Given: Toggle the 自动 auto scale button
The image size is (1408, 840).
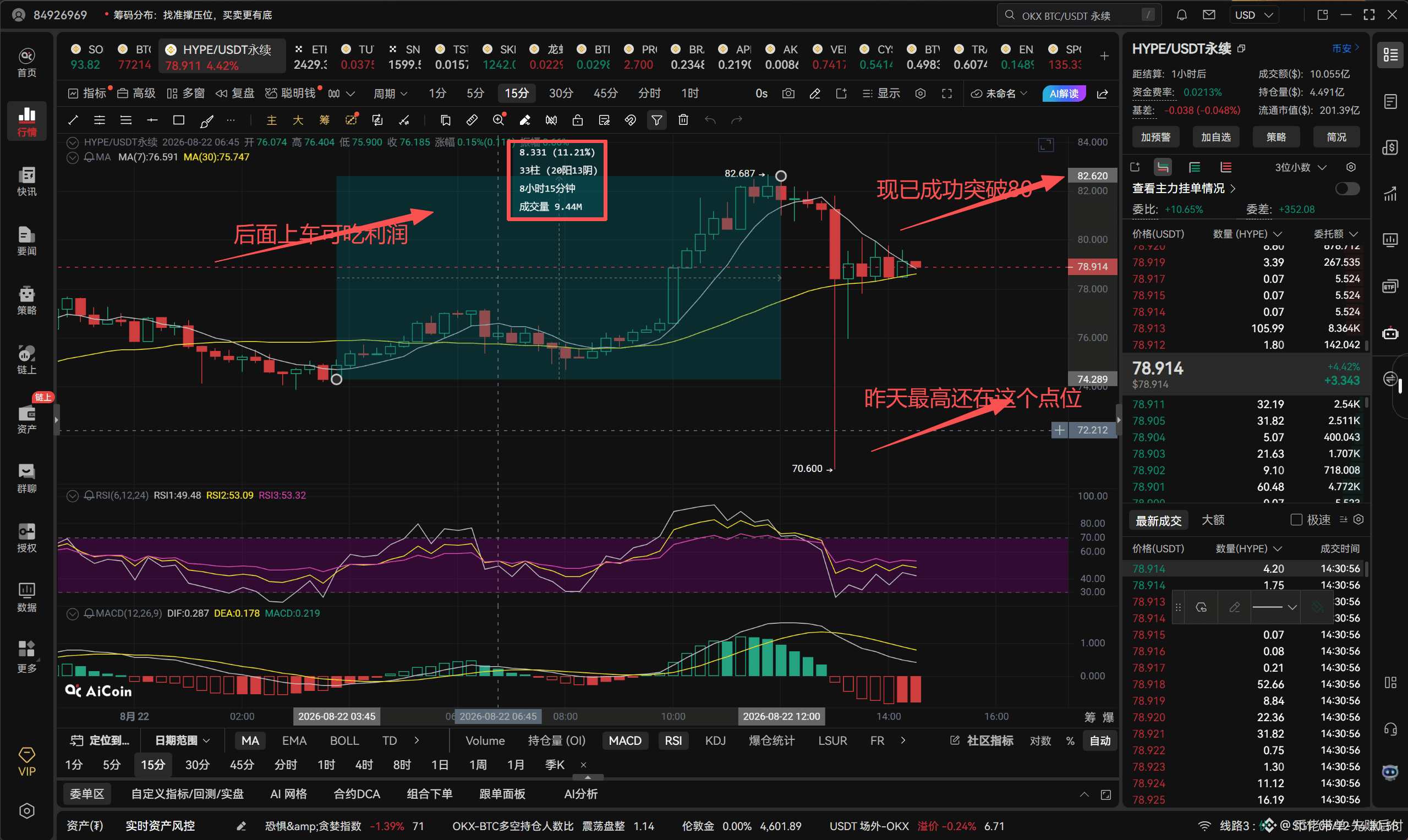Looking at the screenshot, I should coord(1100,740).
